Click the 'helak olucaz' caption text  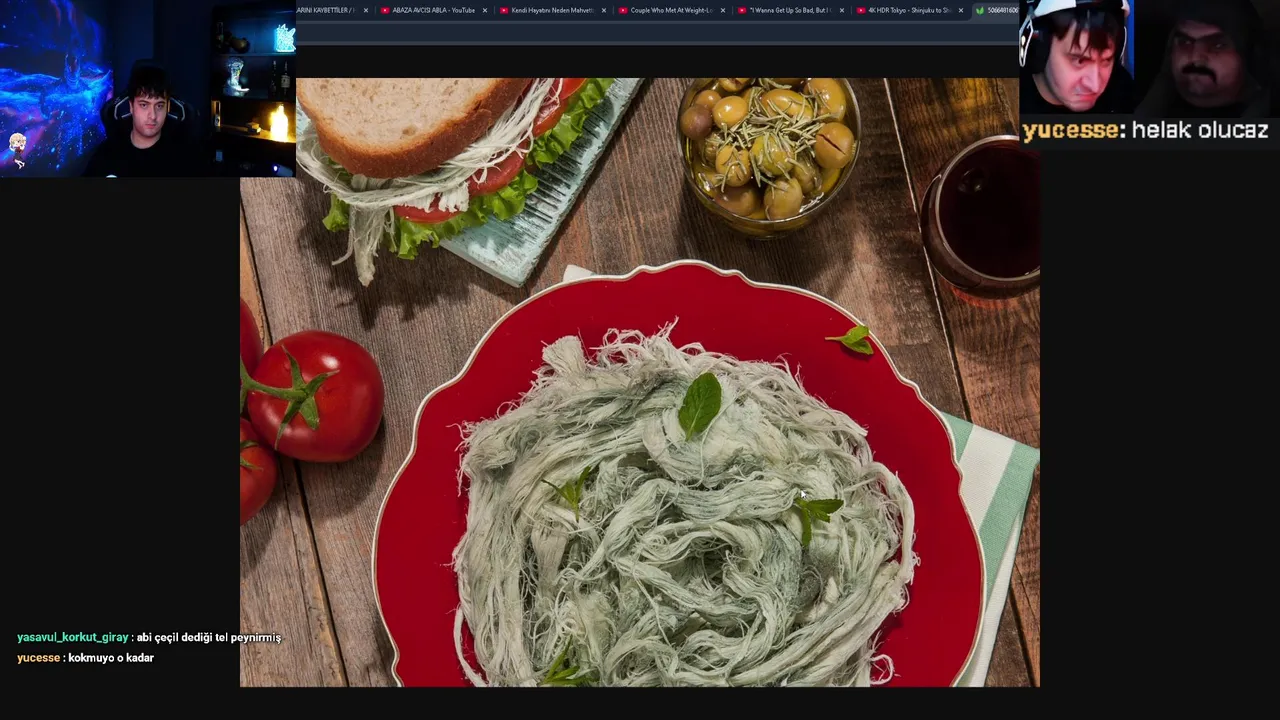1200,130
